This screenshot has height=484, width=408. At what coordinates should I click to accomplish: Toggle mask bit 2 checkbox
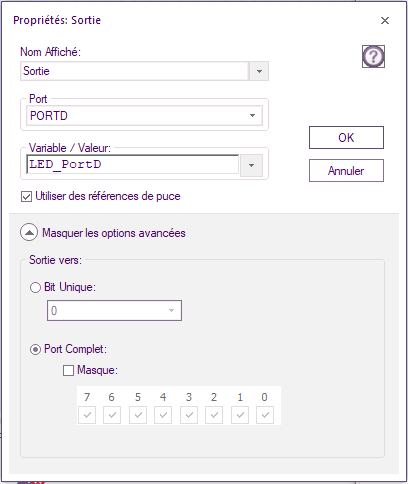214,415
